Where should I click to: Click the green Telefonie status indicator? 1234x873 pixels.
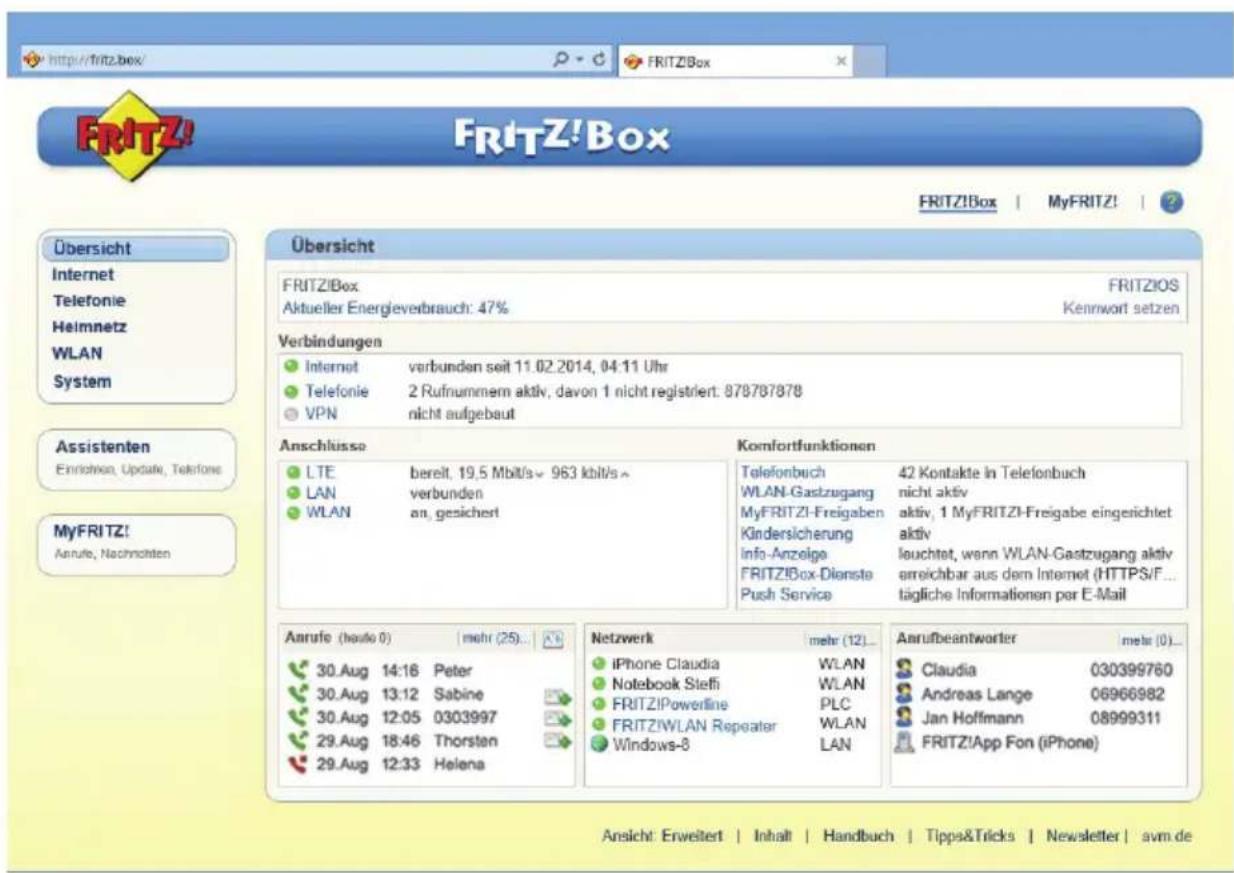coord(293,393)
